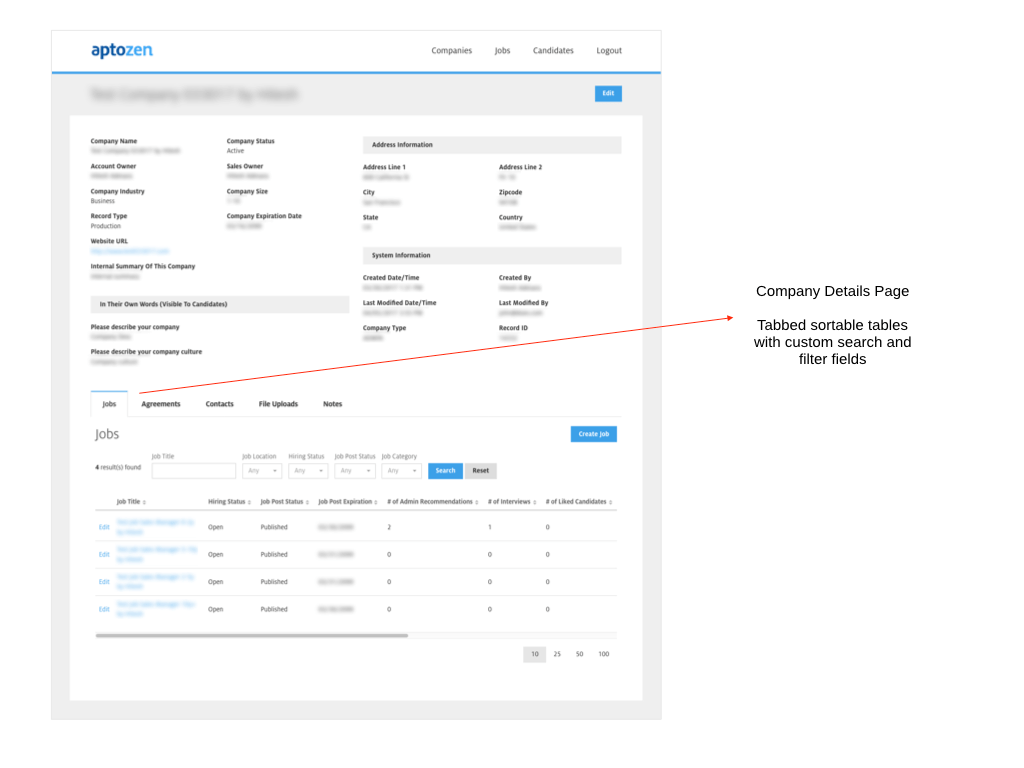
Task: Sort by # of Liked Candidates icon
Action: tap(611, 502)
